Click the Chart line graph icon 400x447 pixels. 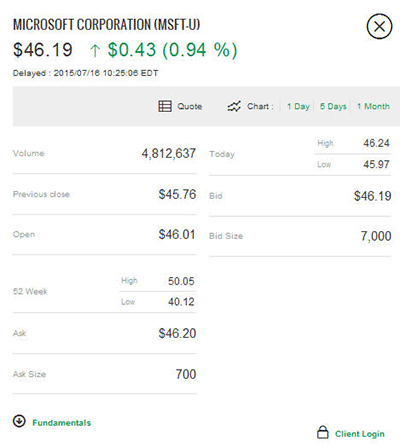pyautogui.click(x=234, y=106)
